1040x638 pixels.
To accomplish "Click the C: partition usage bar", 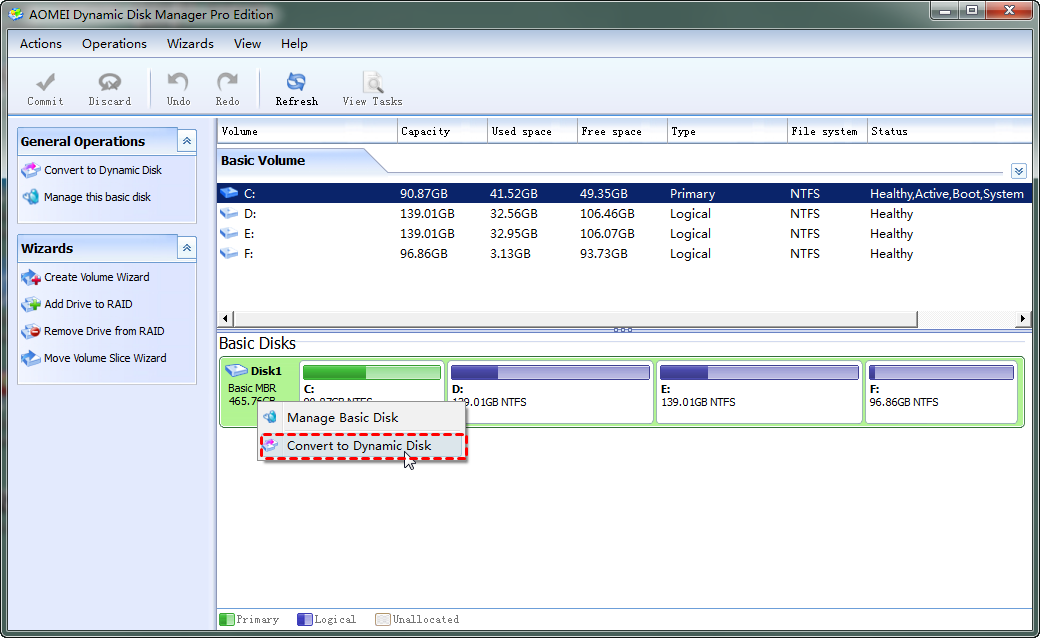I will [x=371, y=372].
